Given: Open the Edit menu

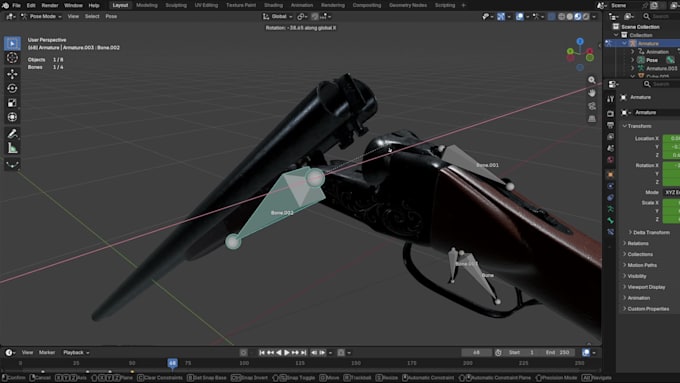Looking at the screenshot, I should (x=31, y=5).
